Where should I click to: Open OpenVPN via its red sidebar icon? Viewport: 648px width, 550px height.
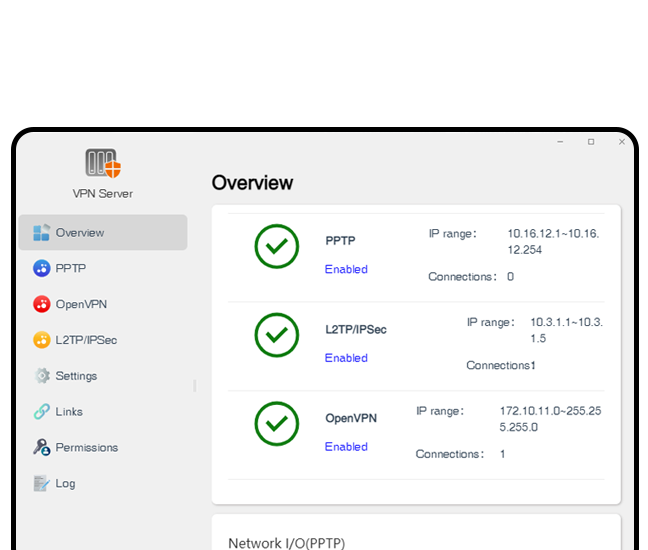click(41, 305)
